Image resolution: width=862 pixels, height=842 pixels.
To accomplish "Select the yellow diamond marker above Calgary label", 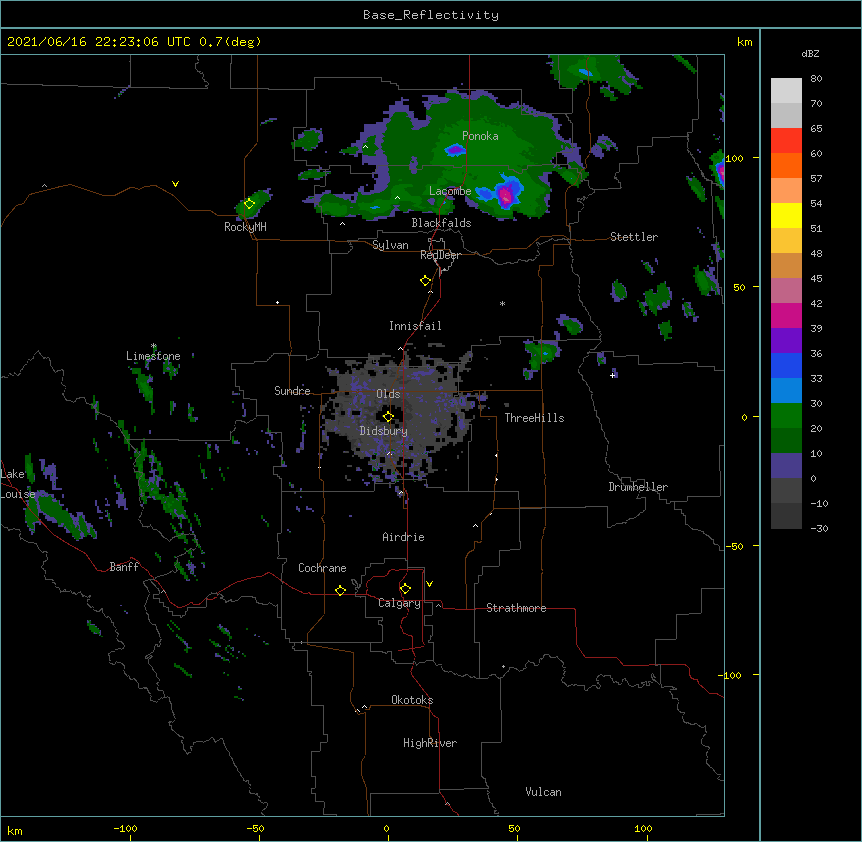I will [x=405, y=589].
